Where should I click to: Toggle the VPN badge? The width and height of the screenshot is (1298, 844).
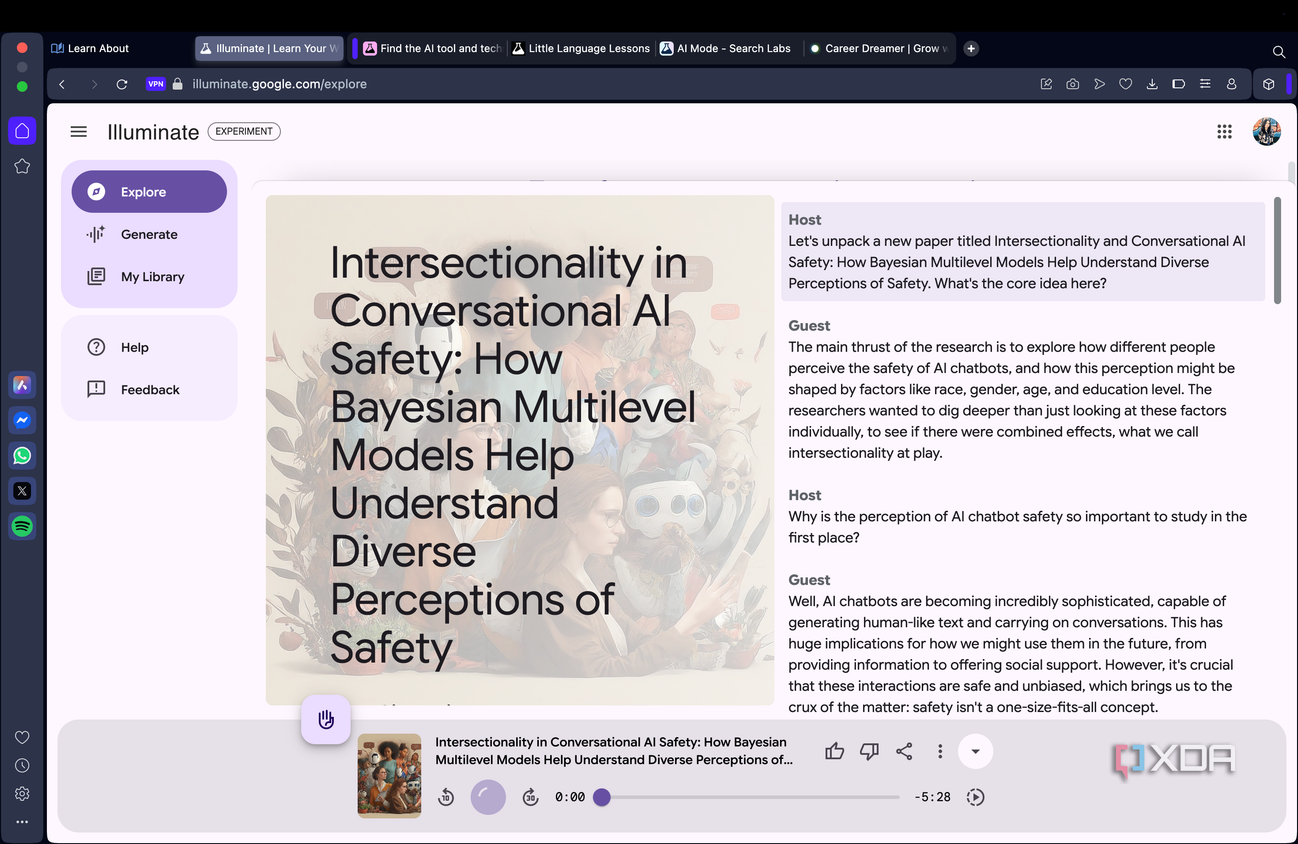pyautogui.click(x=155, y=84)
